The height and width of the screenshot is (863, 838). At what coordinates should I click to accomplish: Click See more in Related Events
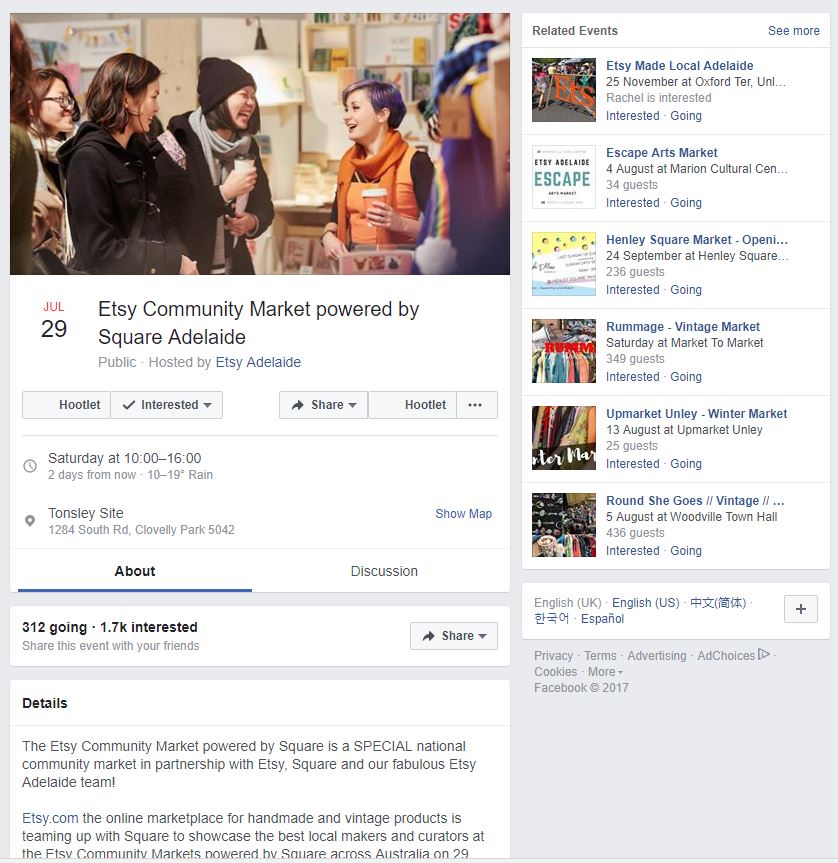pos(793,31)
